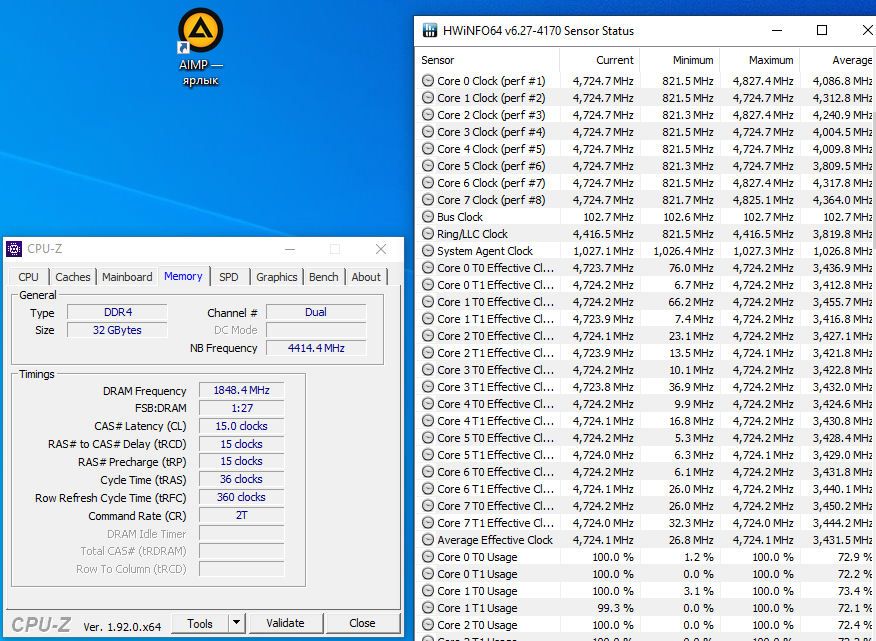Click the Core 0 T1 Usage sensor icon

pos(428,574)
